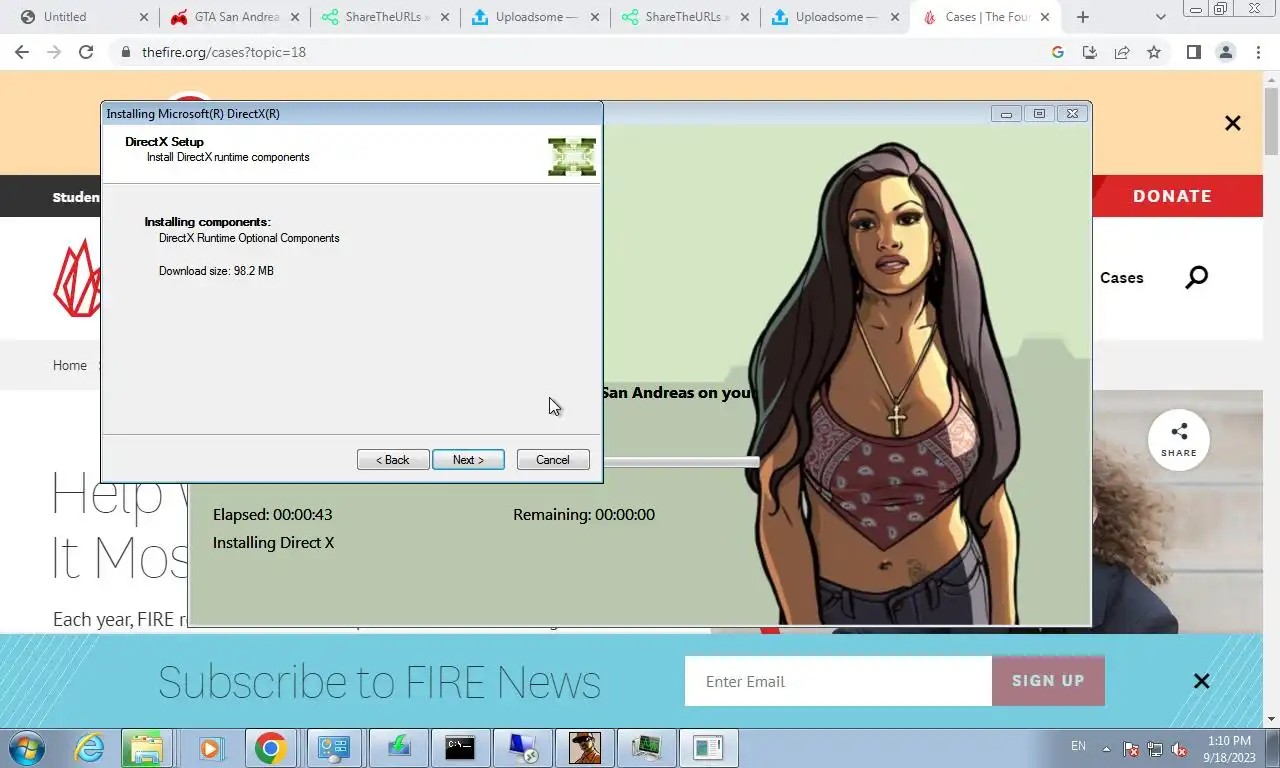Click the Chrome taskbar icon
Image resolution: width=1280 pixels, height=768 pixels.
pyautogui.click(x=270, y=747)
